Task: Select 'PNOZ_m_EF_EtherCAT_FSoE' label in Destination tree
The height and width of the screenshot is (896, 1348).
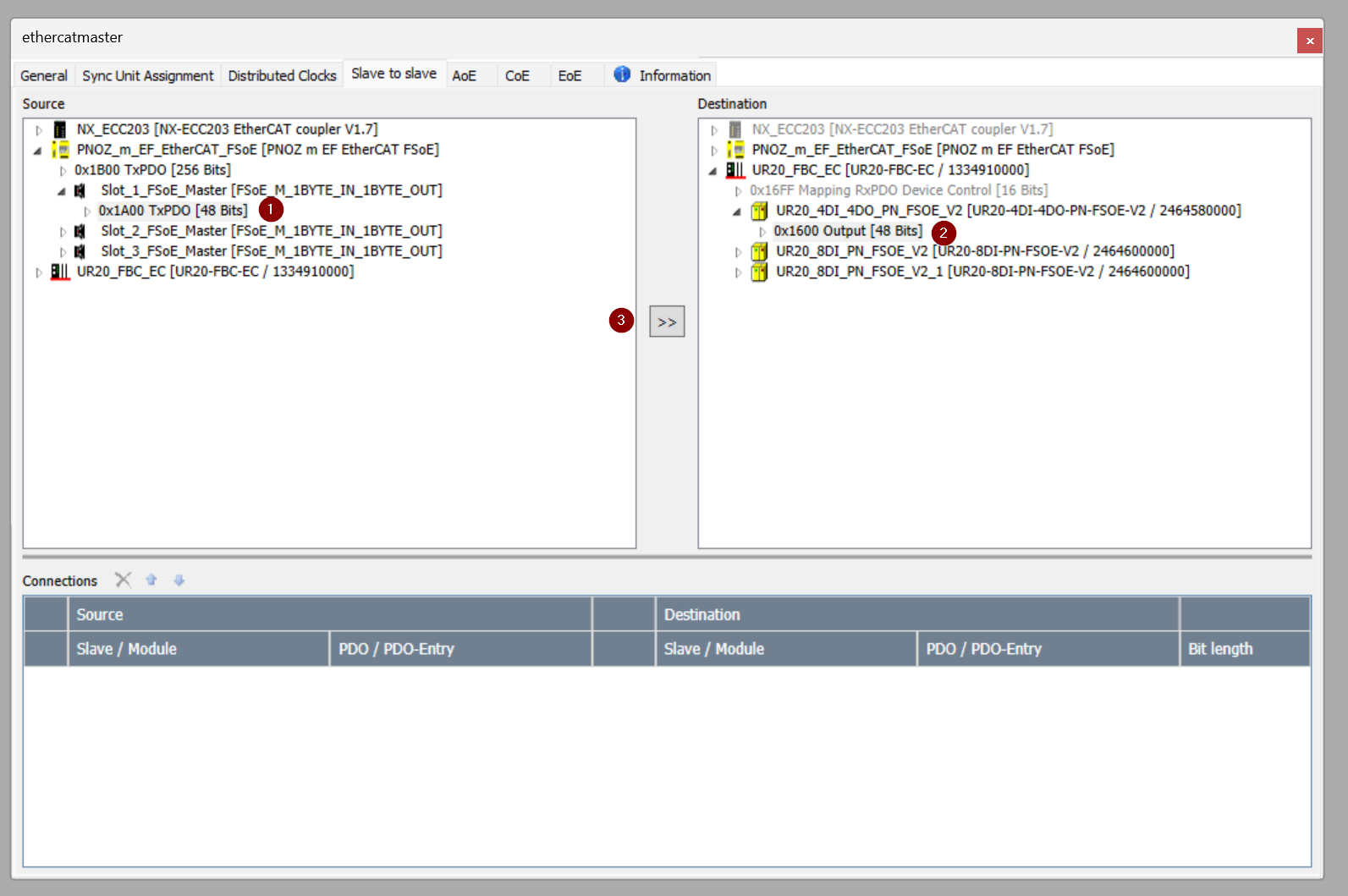Action: [933, 150]
